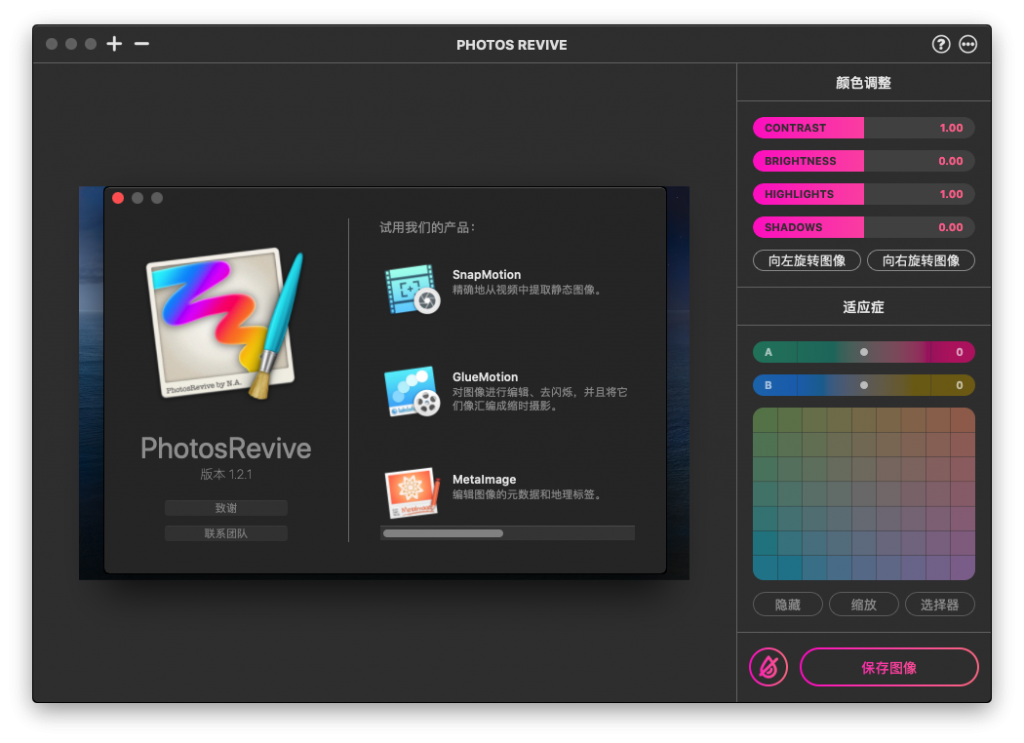The image size is (1024, 743).
Task: Click the minus zoom-out icon in title bar
Action: click(142, 44)
